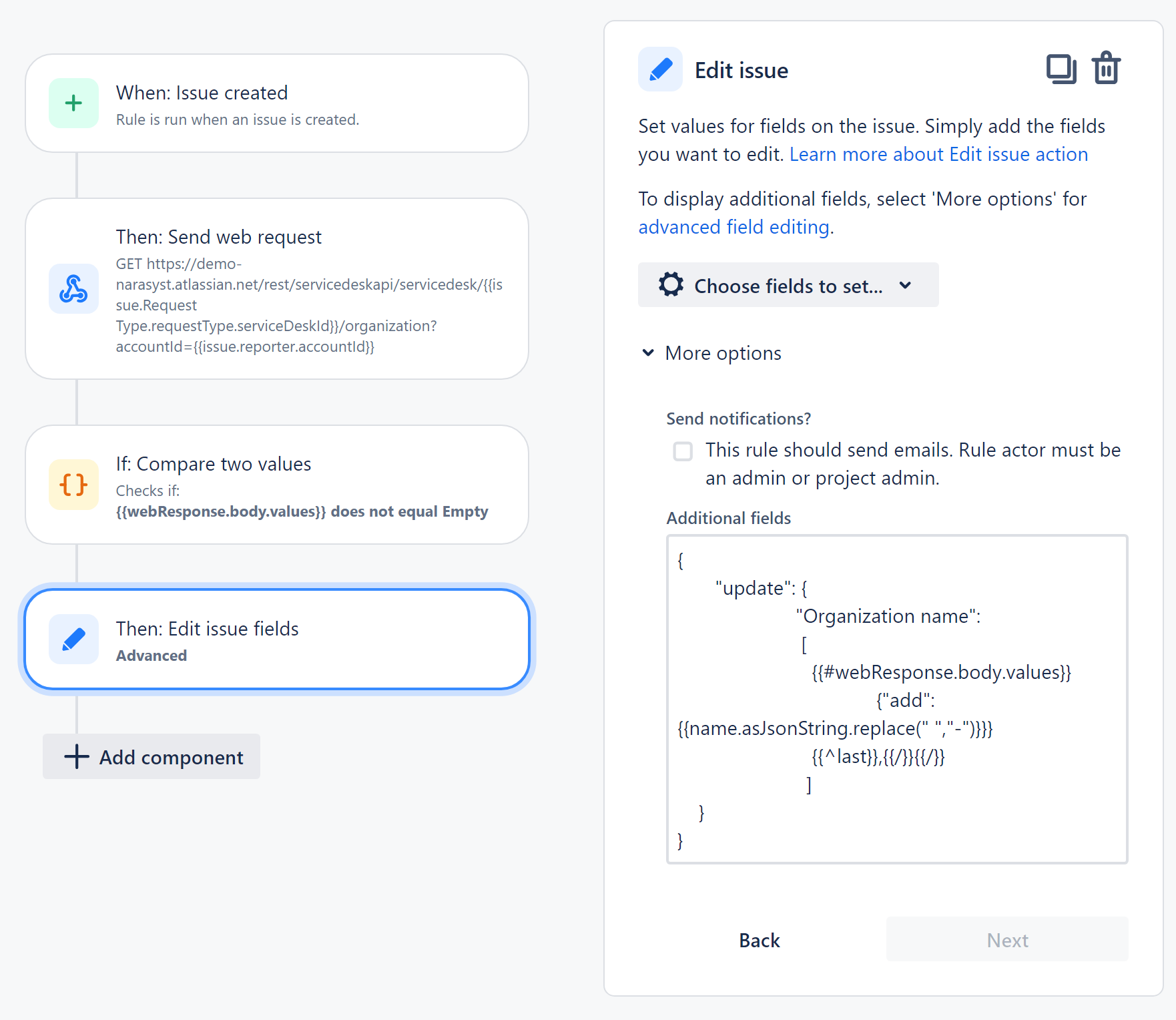The width and height of the screenshot is (1176, 1020).
Task: Open the Choose fields to set dropdown
Action: (788, 285)
